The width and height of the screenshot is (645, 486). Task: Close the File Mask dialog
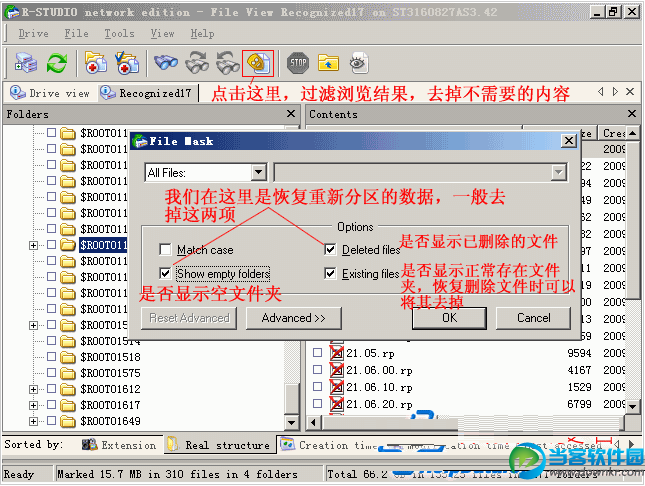(569, 141)
